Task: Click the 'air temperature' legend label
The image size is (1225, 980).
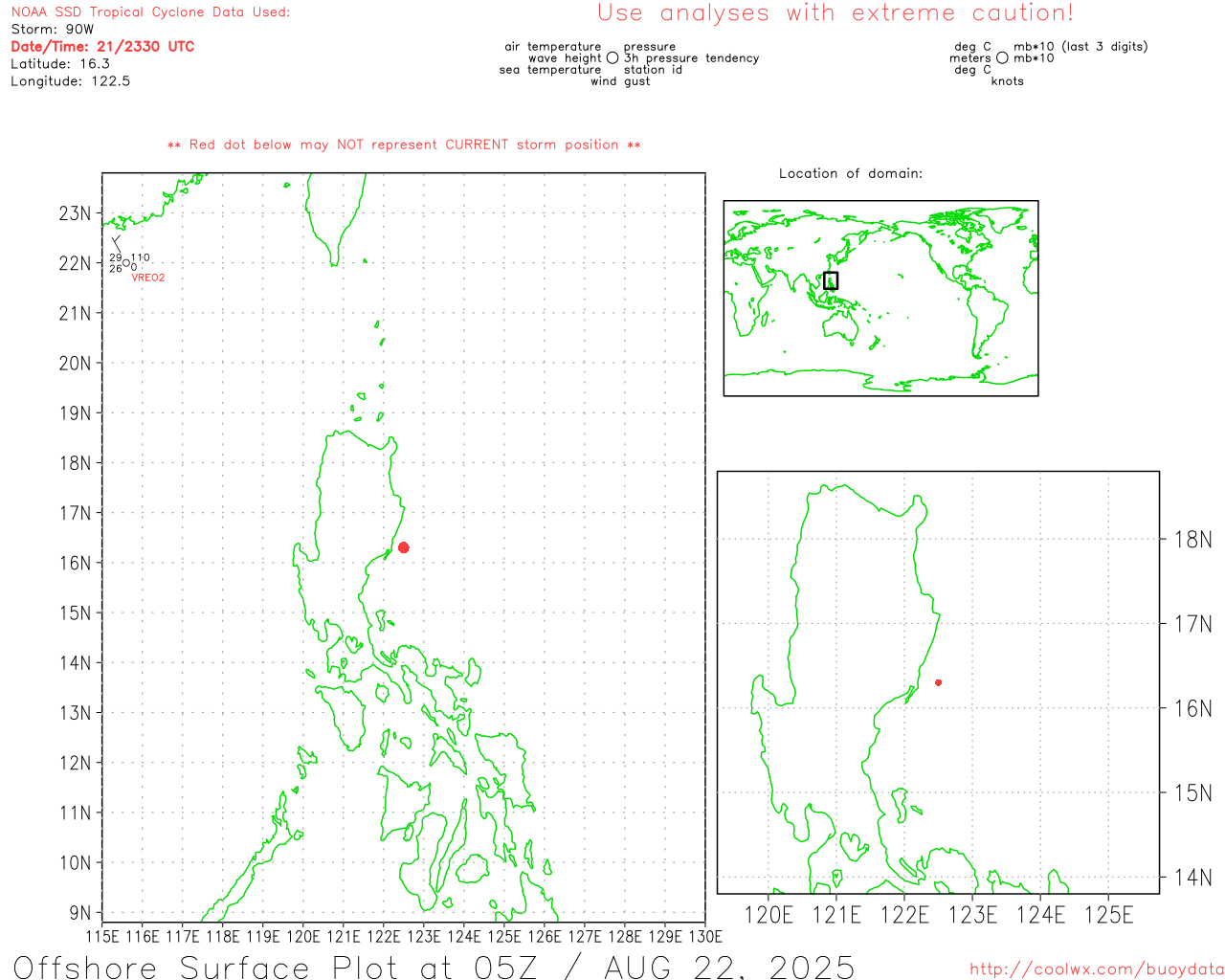Action: [553, 47]
